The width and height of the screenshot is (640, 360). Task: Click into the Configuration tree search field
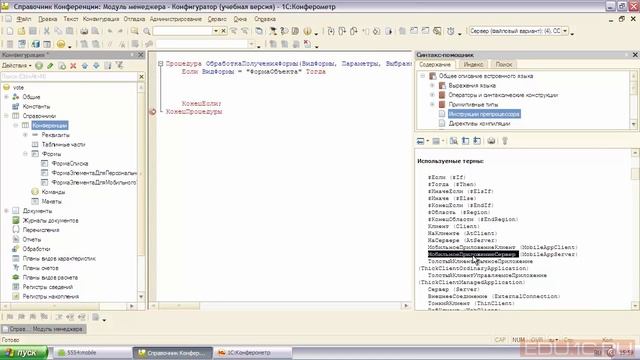coord(69,76)
